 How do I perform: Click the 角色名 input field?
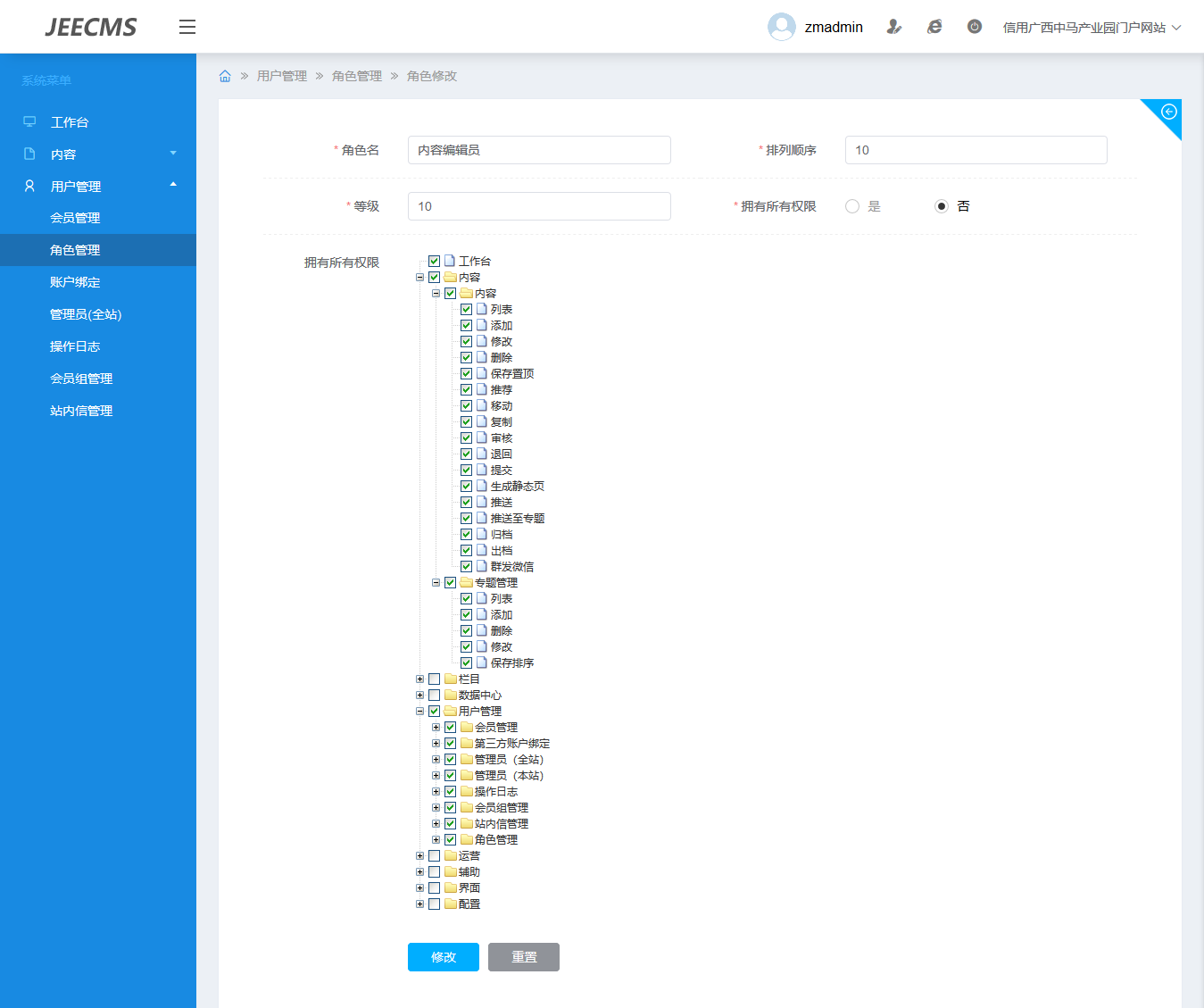[539, 150]
